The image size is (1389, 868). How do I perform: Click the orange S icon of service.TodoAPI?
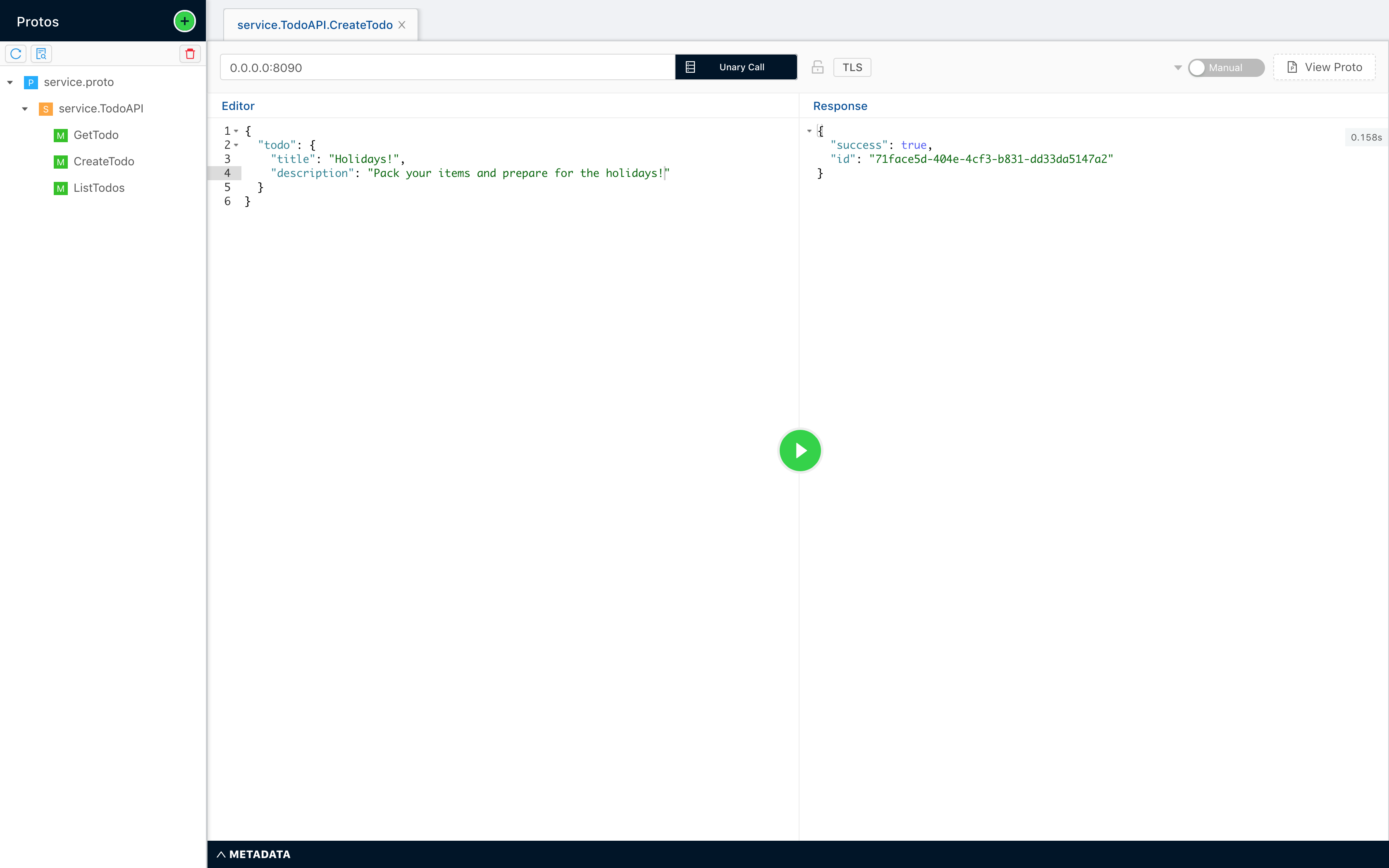point(46,108)
